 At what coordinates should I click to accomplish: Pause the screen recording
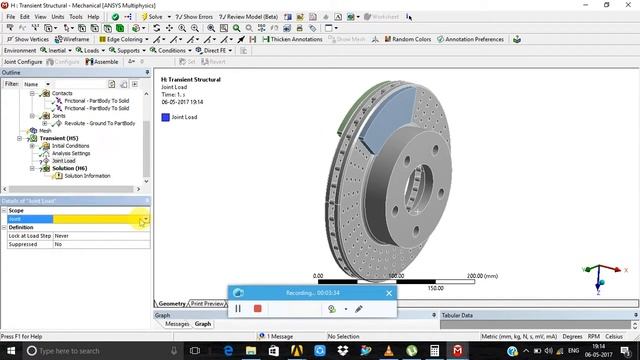point(238,309)
